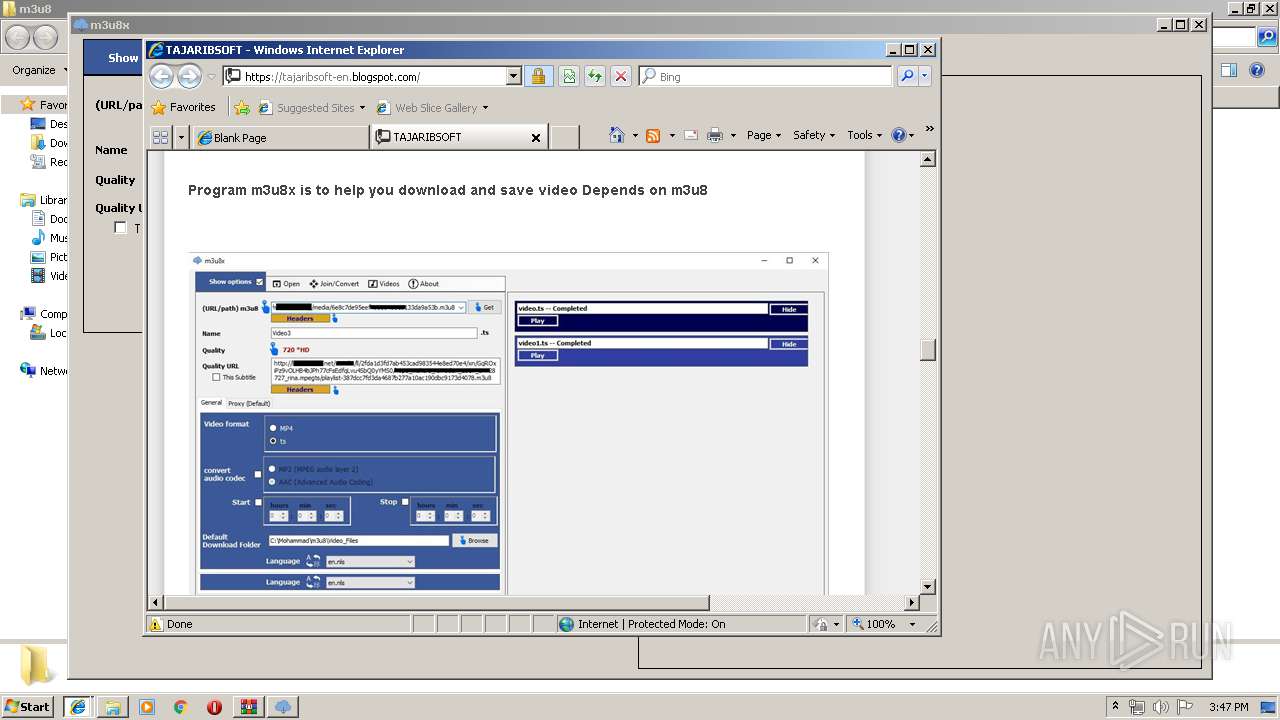Image resolution: width=1280 pixels, height=720 pixels.
Task: Toggle 'This' checkbox in m3u8x window
Action: point(120,228)
